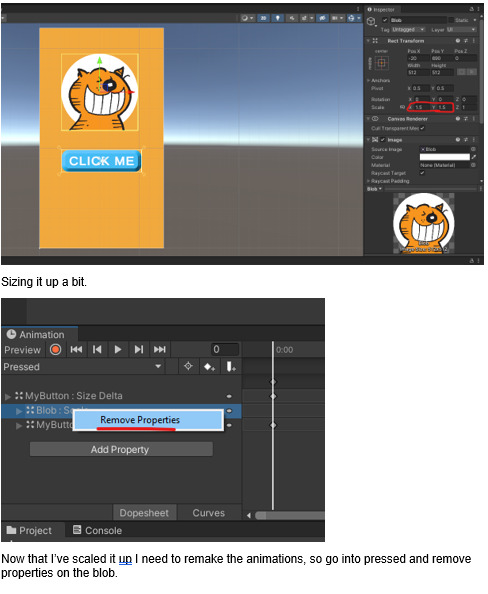Click the Width field in Rect Transform

click(x=418, y=72)
